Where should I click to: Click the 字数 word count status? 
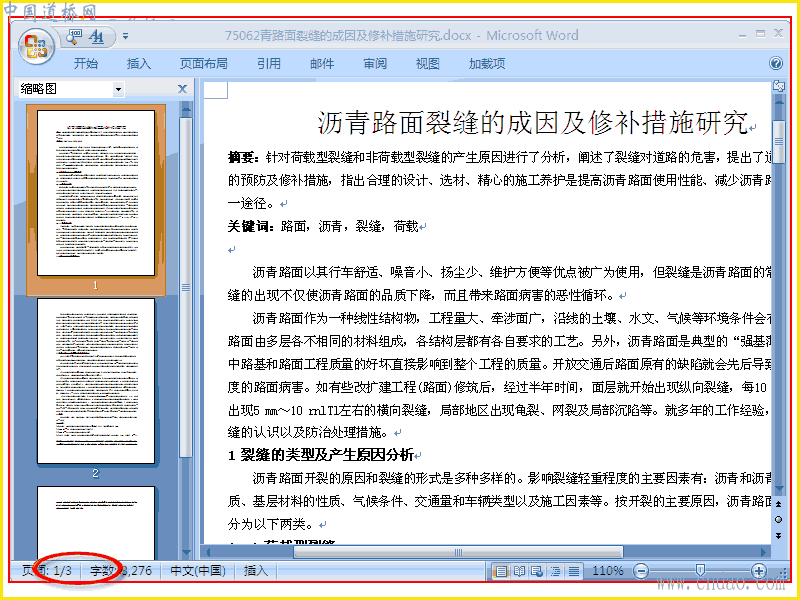tap(121, 570)
